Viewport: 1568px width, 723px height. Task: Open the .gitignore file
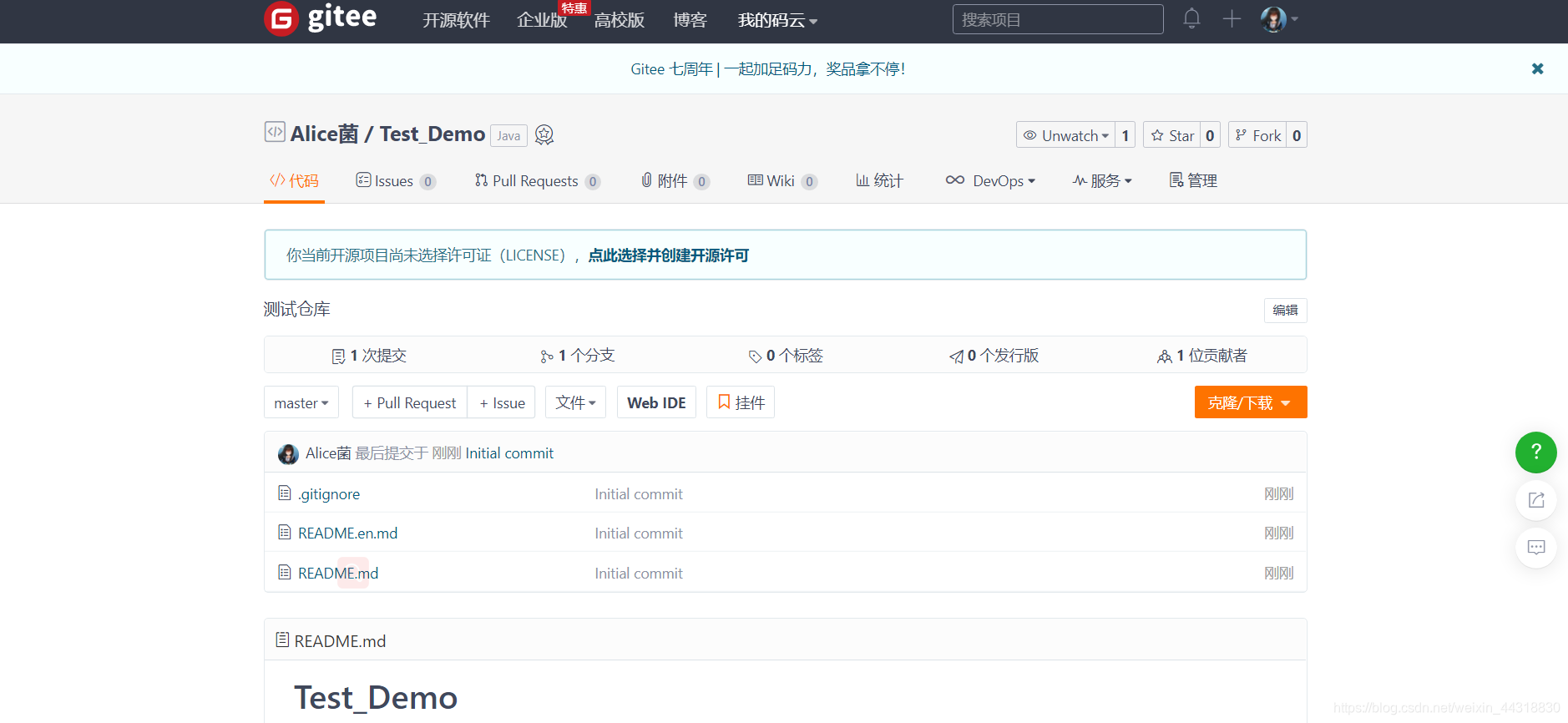pyautogui.click(x=329, y=494)
